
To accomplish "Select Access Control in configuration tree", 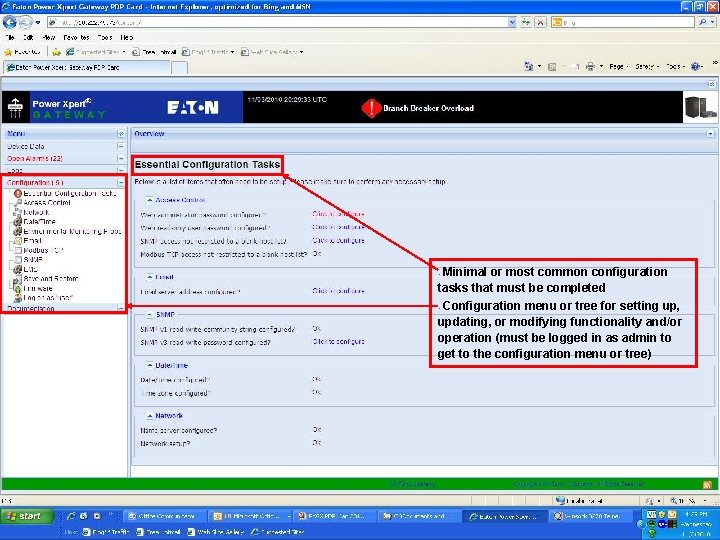I will (x=47, y=203).
